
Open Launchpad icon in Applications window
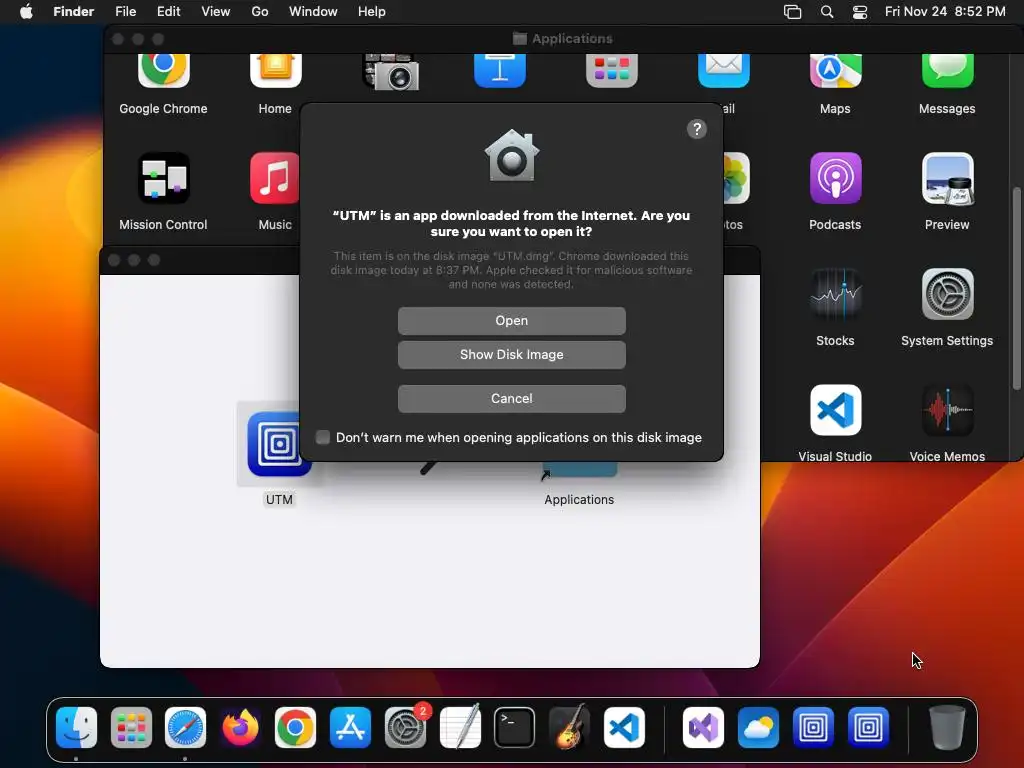[611, 71]
